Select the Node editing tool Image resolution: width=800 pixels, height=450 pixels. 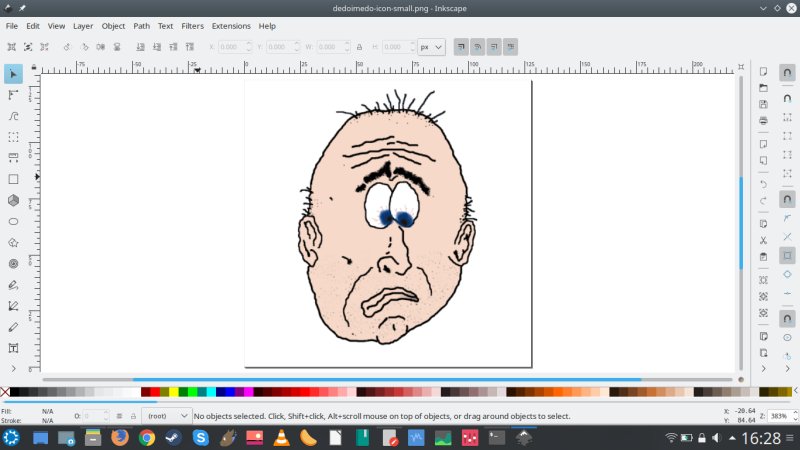click(x=13, y=95)
